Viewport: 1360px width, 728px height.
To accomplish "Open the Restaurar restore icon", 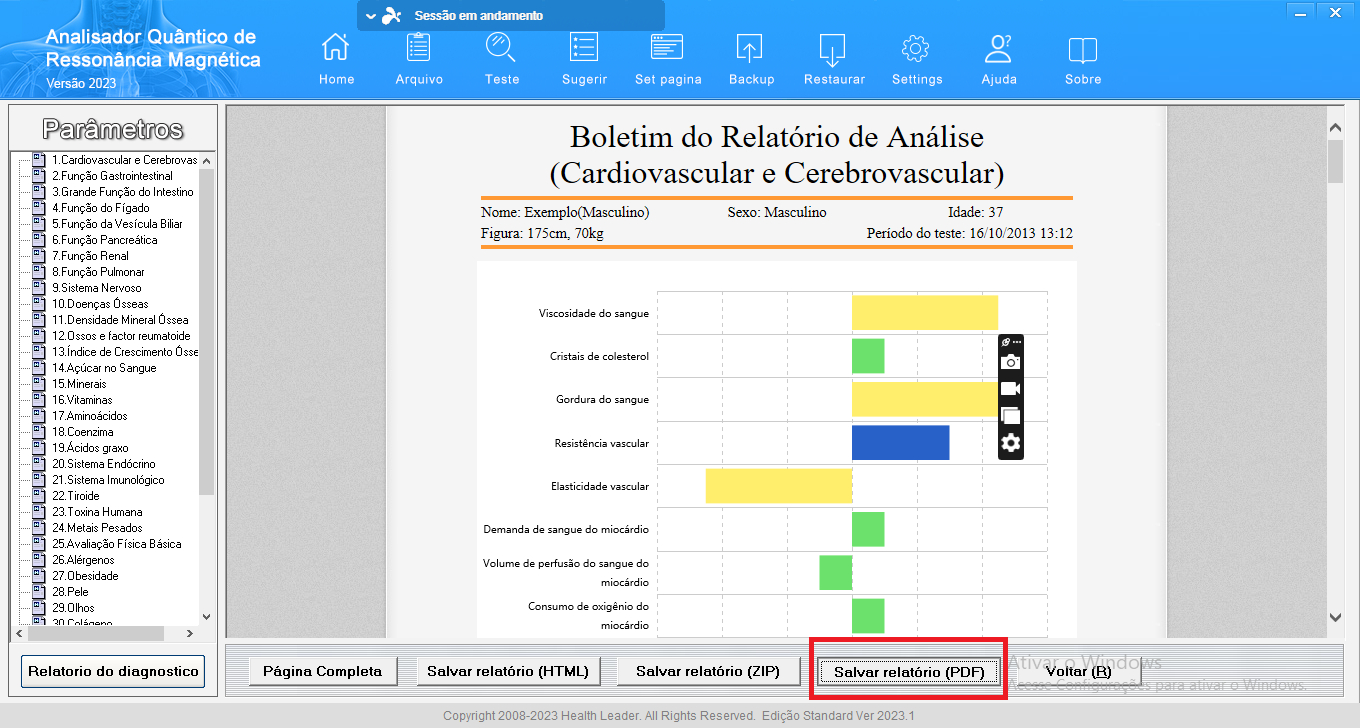I will 834,59.
